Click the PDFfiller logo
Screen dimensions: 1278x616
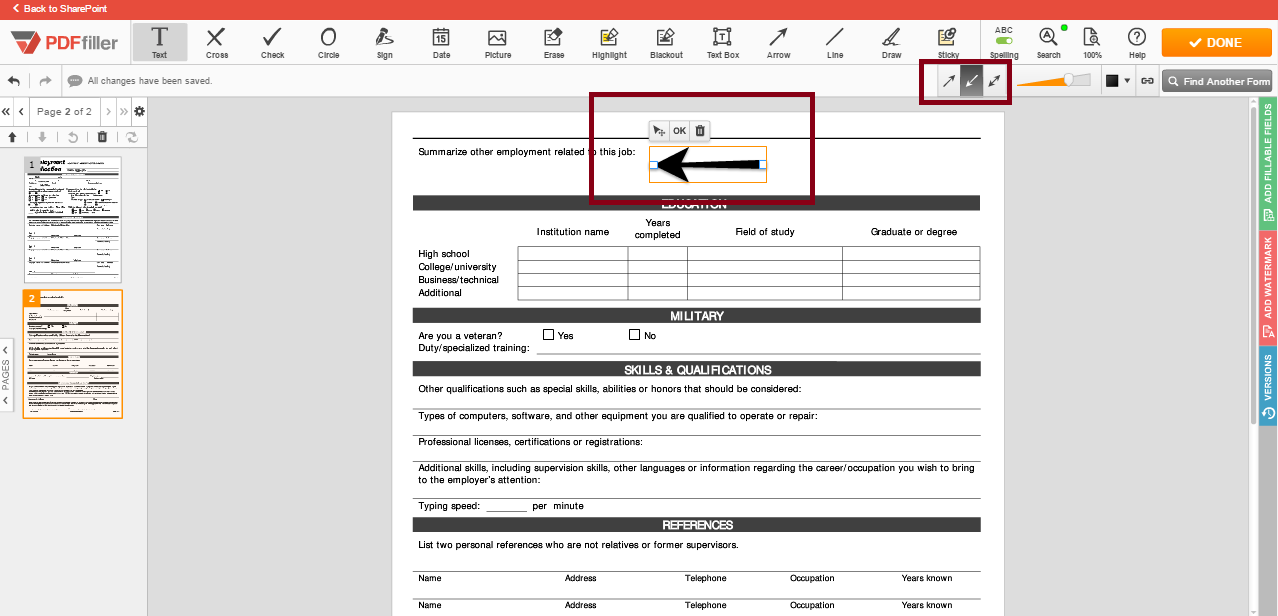[x=64, y=43]
